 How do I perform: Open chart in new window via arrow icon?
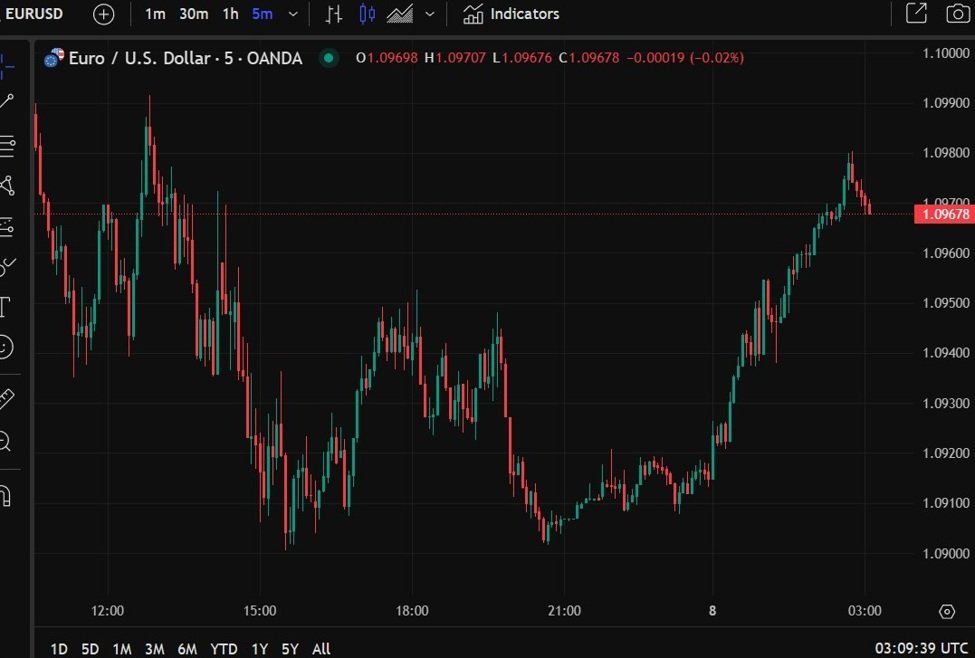[915, 14]
